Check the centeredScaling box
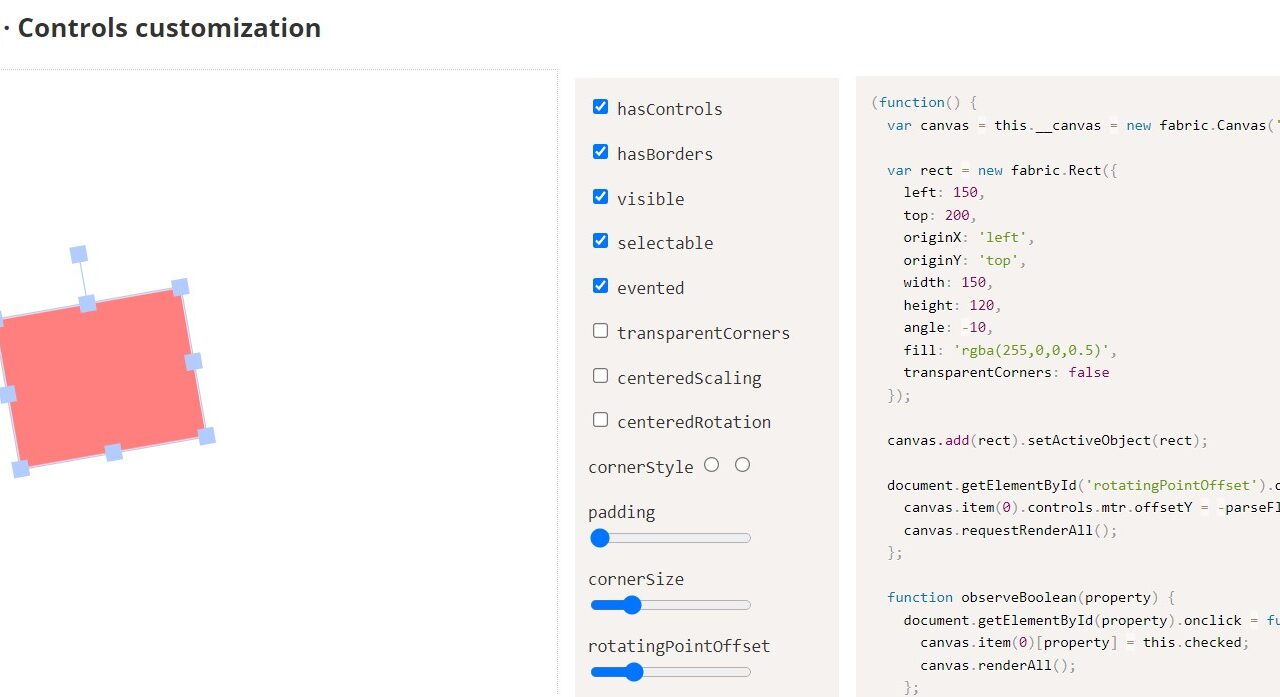Image resolution: width=1280 pixels, height=697 pixels. (600, 376)
